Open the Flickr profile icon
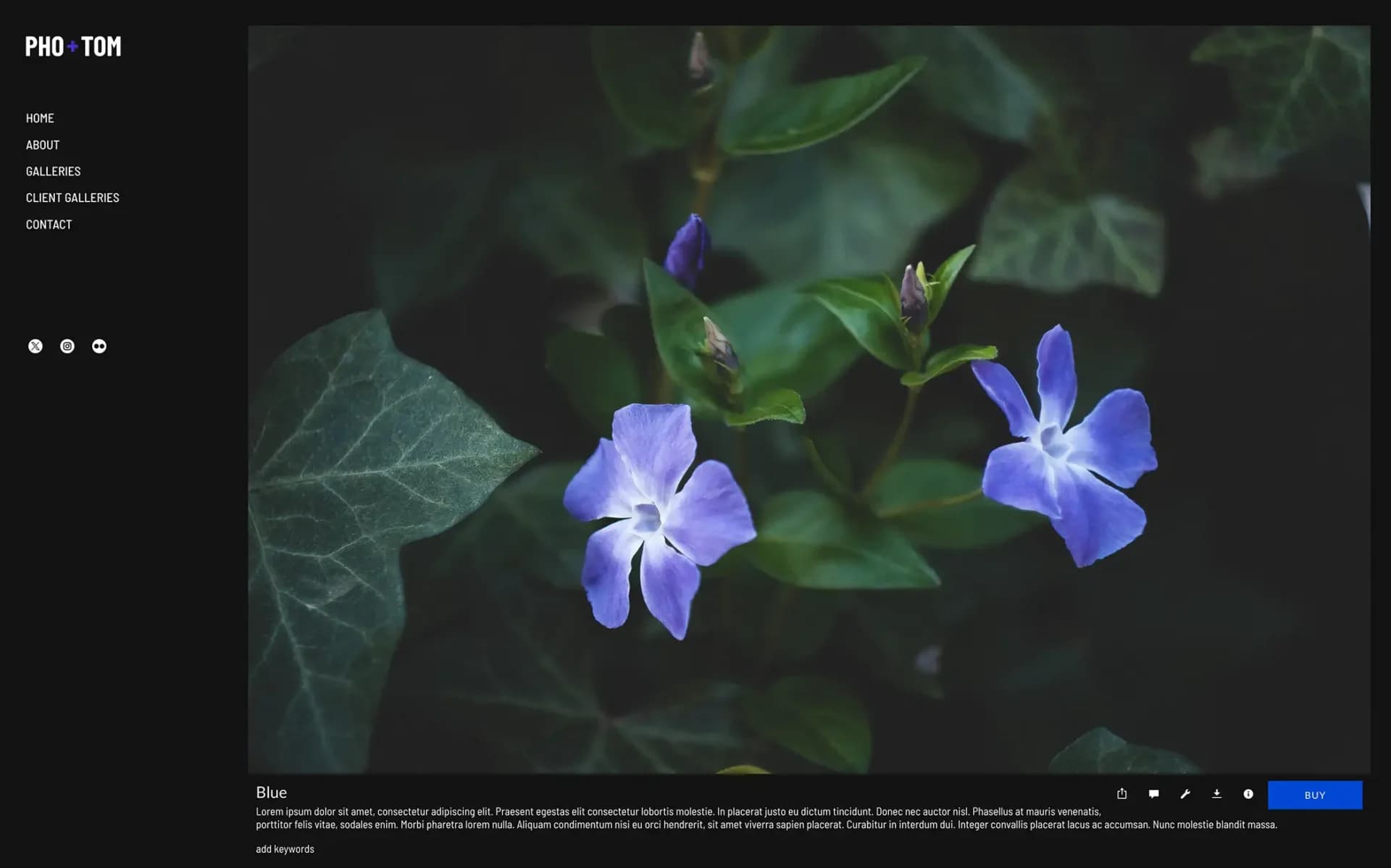1391x868 pixels. [99, 346]
